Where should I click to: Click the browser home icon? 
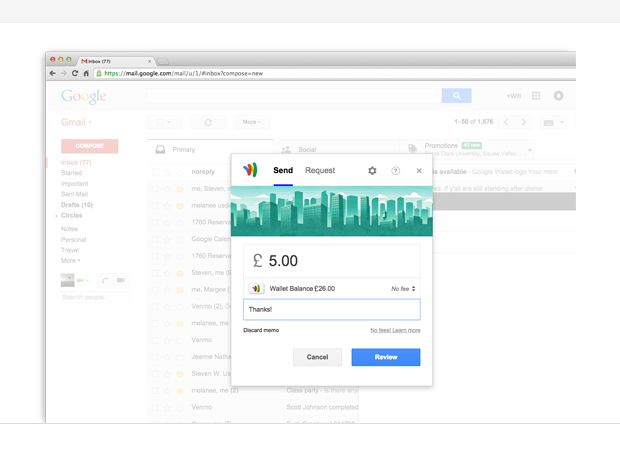click(x=86, y=73)
